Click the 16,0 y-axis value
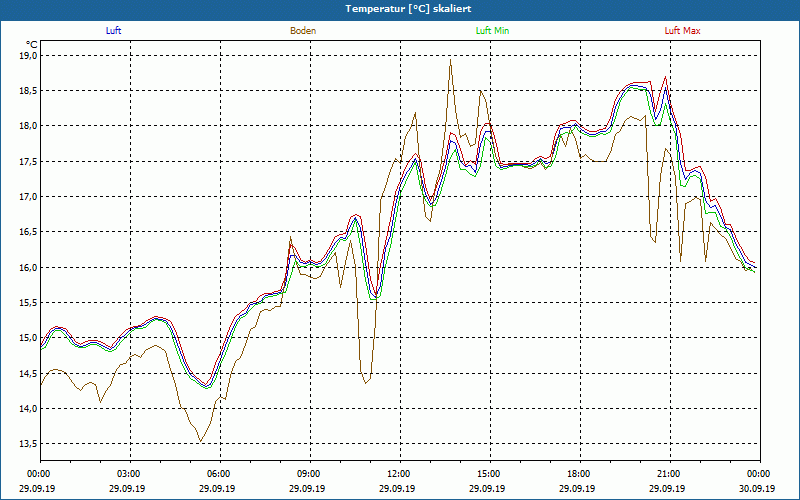The image size is (800, 500). click(29, 267)
